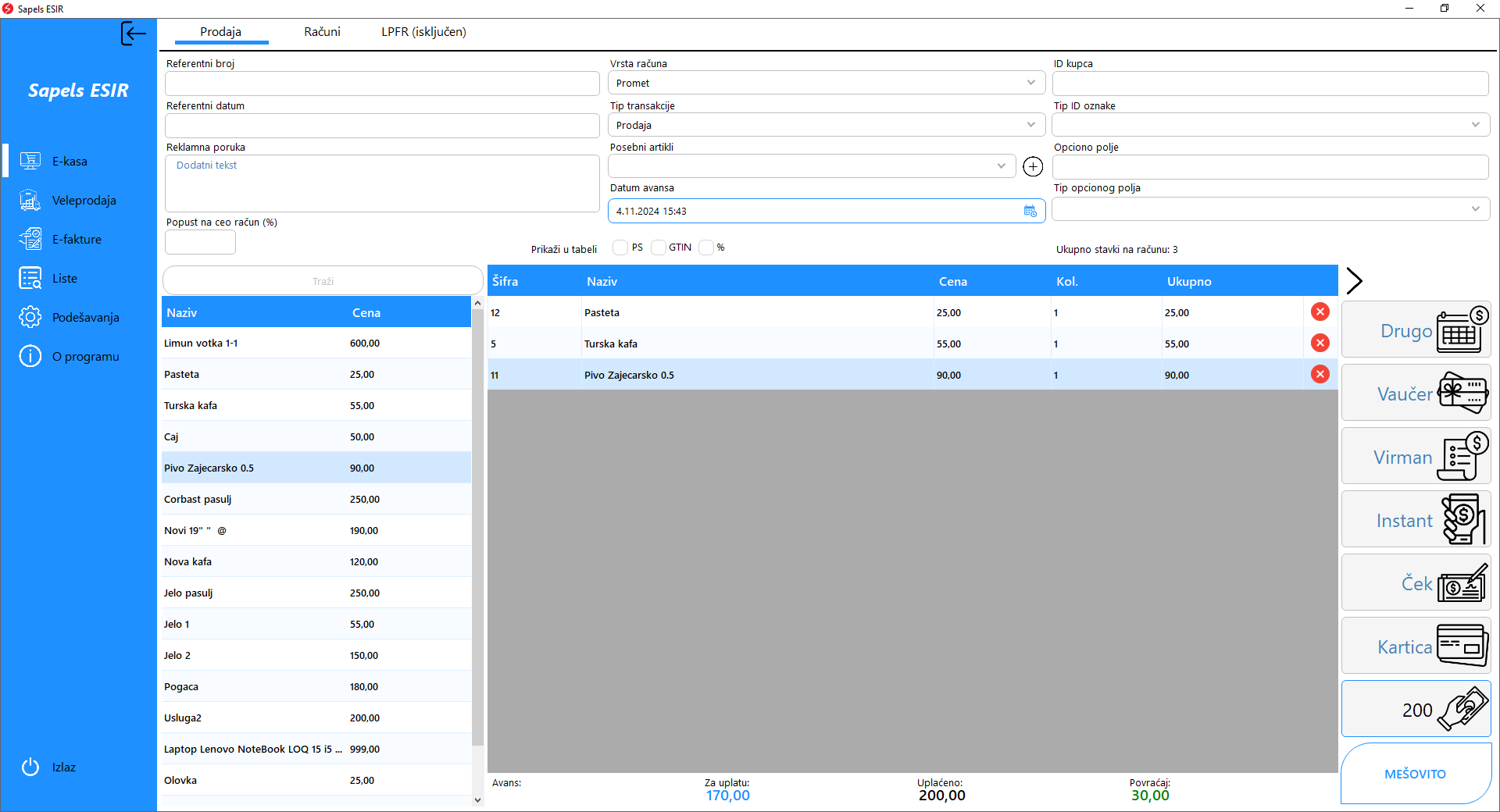Click Opciono polje input field

pos(1270,166)
